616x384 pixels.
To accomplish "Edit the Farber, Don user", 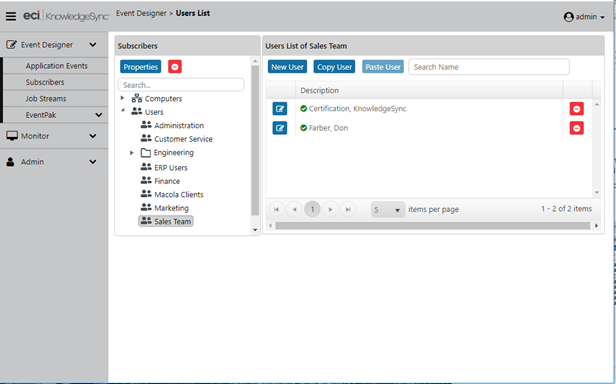I will 280,128.
